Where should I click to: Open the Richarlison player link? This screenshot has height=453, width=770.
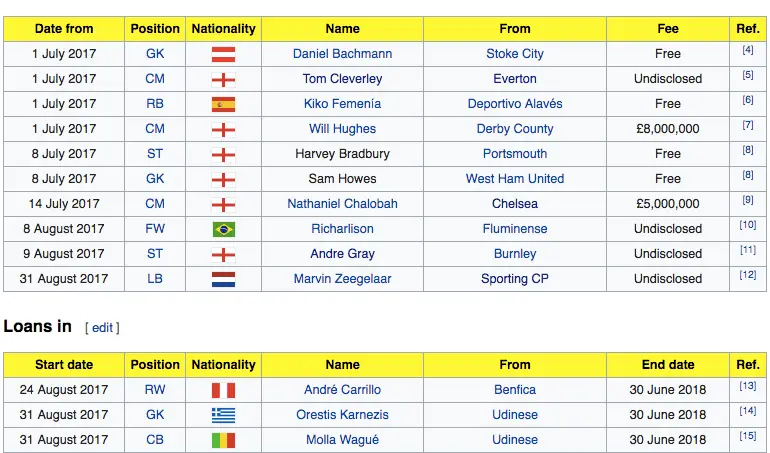tap(342, 229)
